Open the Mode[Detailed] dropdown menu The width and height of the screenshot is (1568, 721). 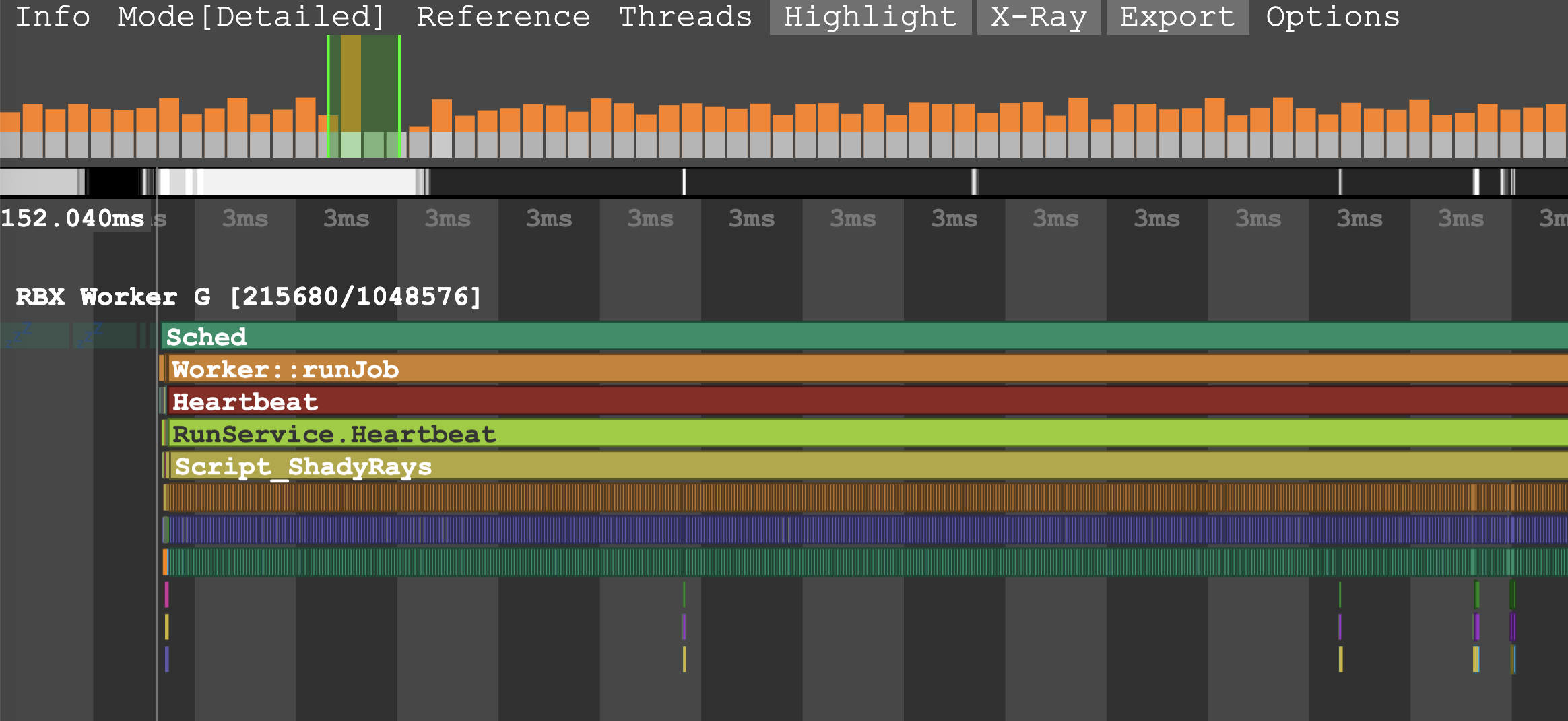251,17
